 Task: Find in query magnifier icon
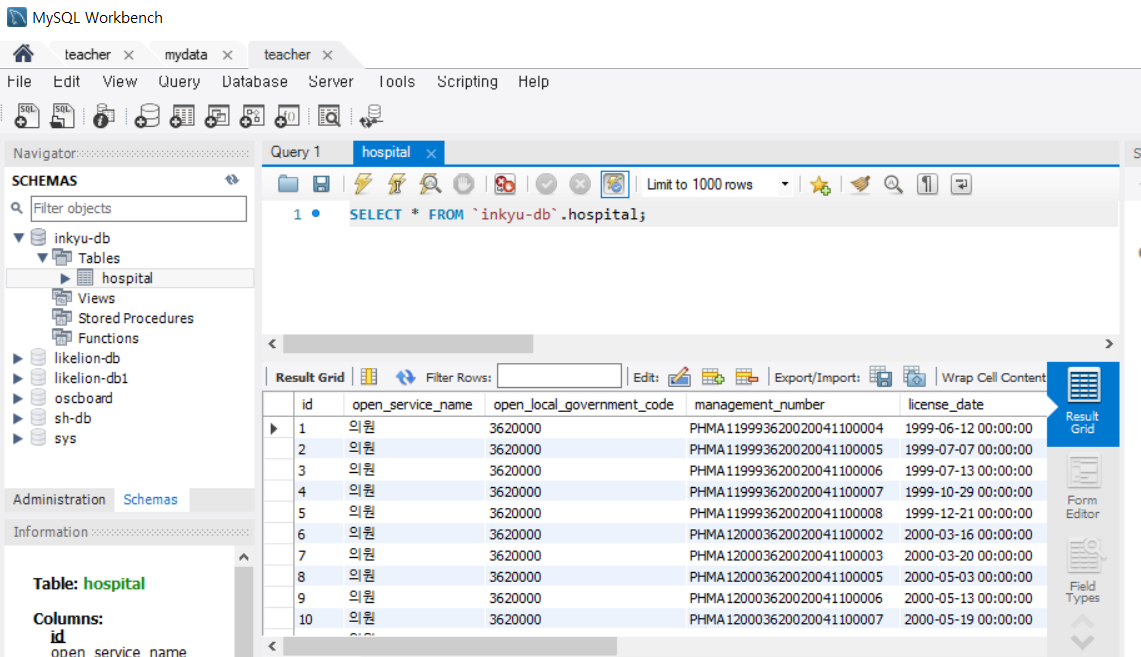tap(894, 185)
